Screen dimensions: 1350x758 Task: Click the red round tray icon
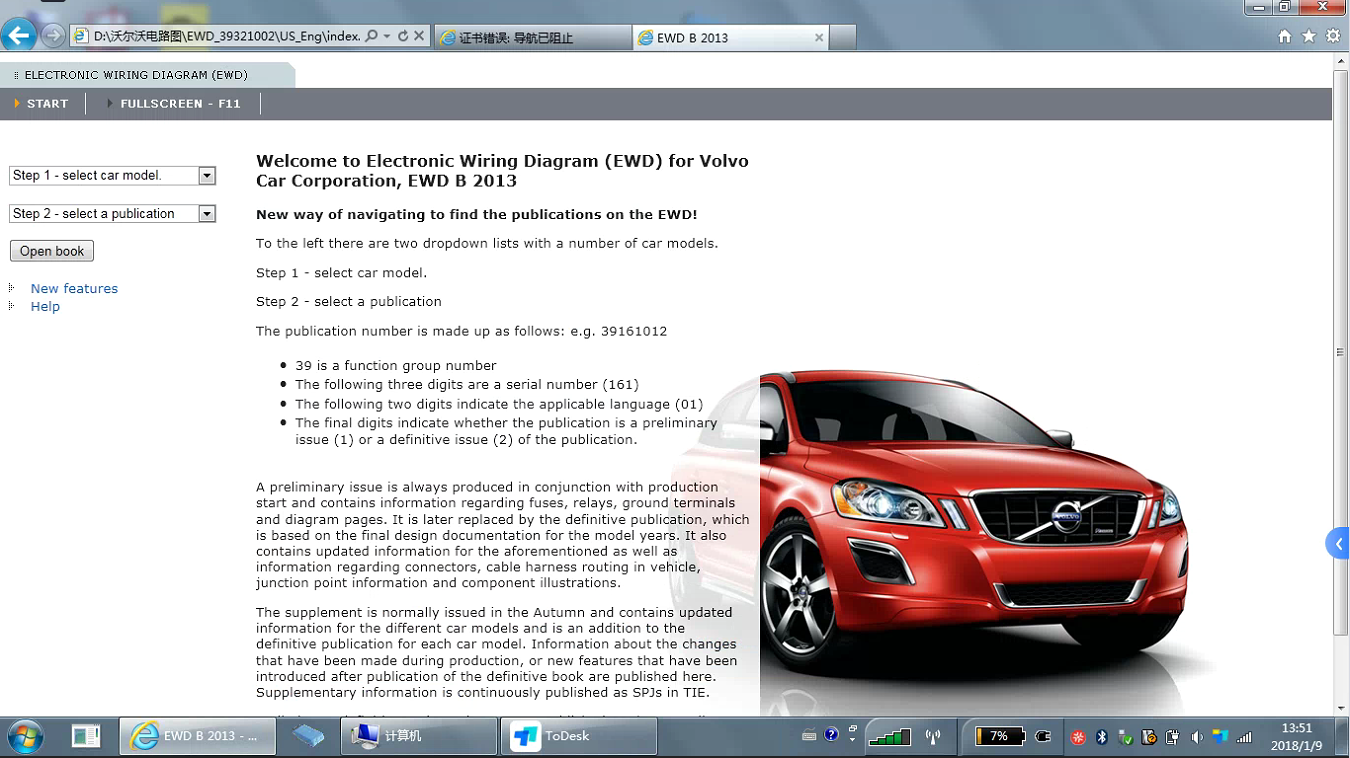coord(1078,737)
